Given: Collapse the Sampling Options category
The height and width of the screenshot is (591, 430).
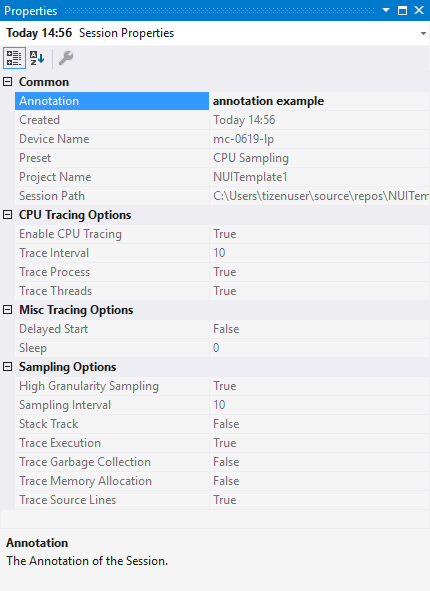Looking at the screenshot, I should (8, 367).
